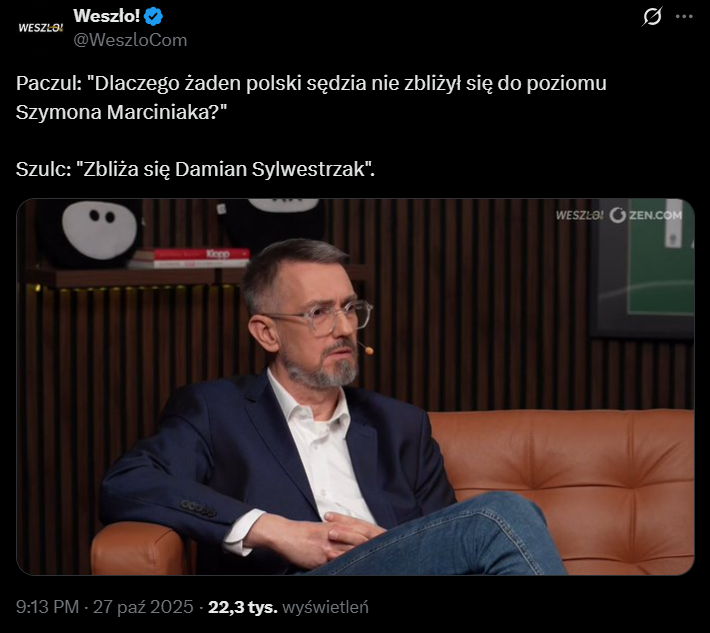Open the @WeszloCom handle link
This screenshot has width=710, height=633.
(130, 40)
